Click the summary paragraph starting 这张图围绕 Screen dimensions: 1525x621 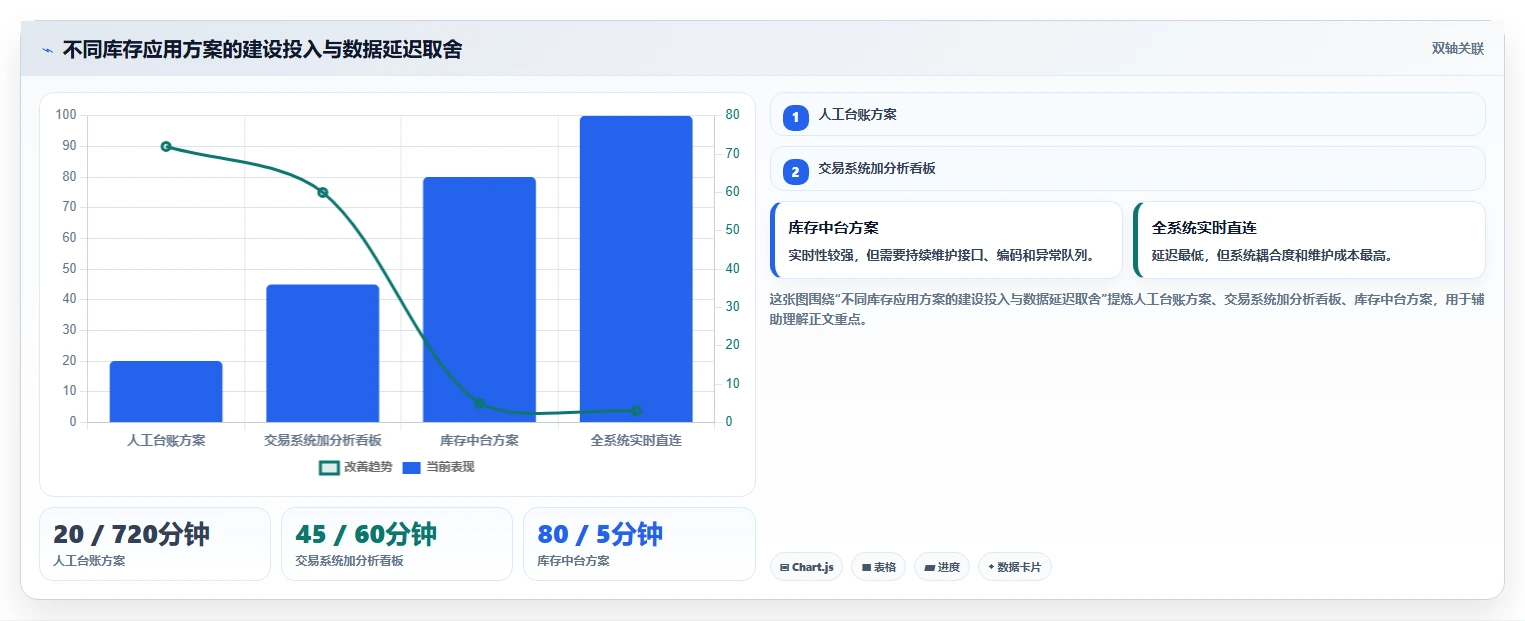pos(1127,309)
